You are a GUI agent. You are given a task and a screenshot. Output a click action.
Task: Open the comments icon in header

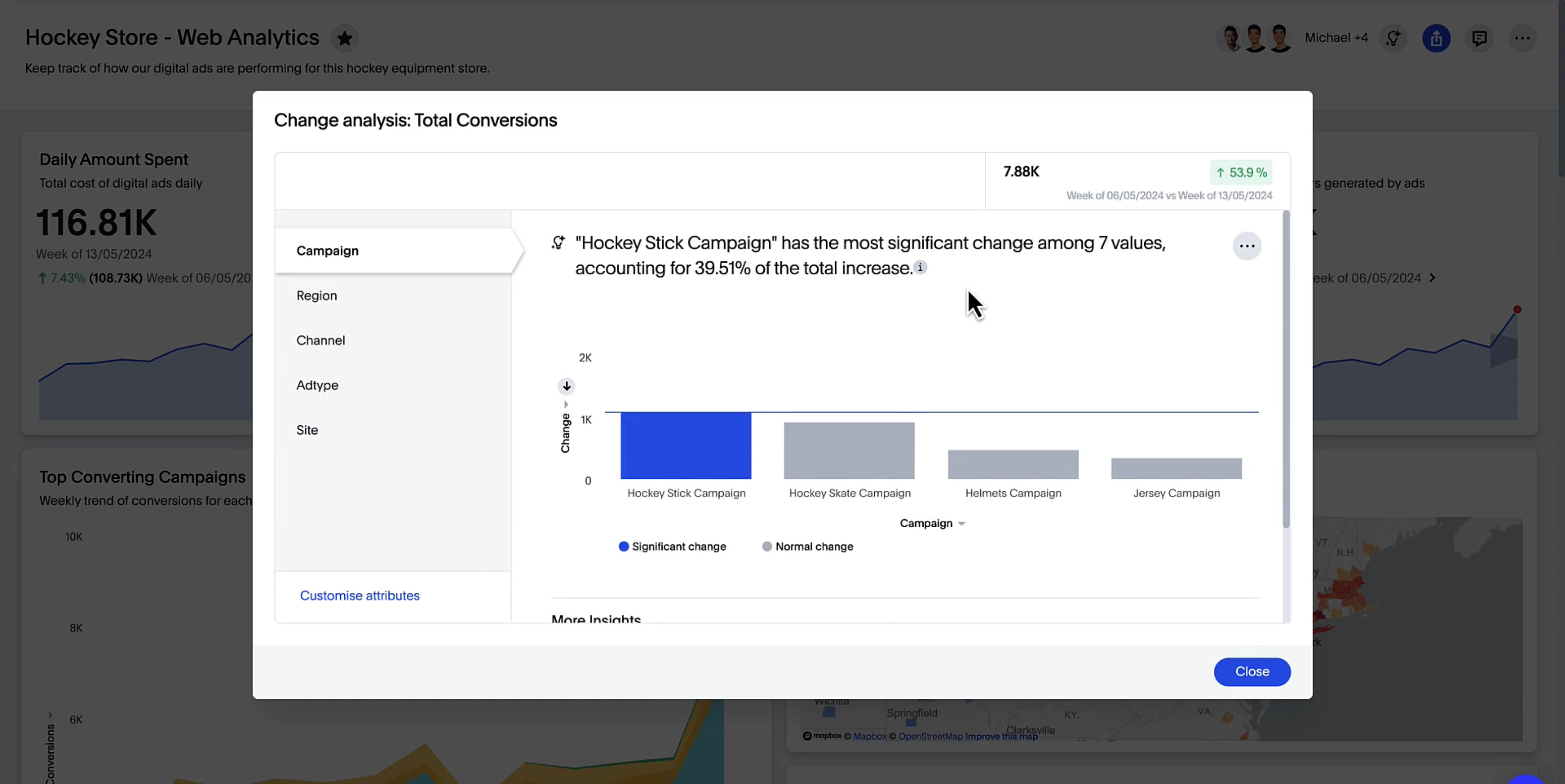1479,38
